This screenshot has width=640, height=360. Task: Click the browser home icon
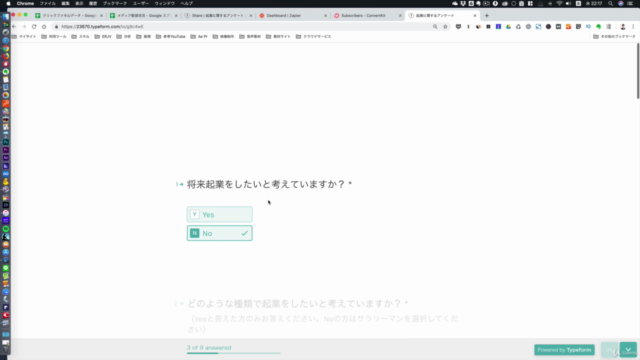(44, 27)
